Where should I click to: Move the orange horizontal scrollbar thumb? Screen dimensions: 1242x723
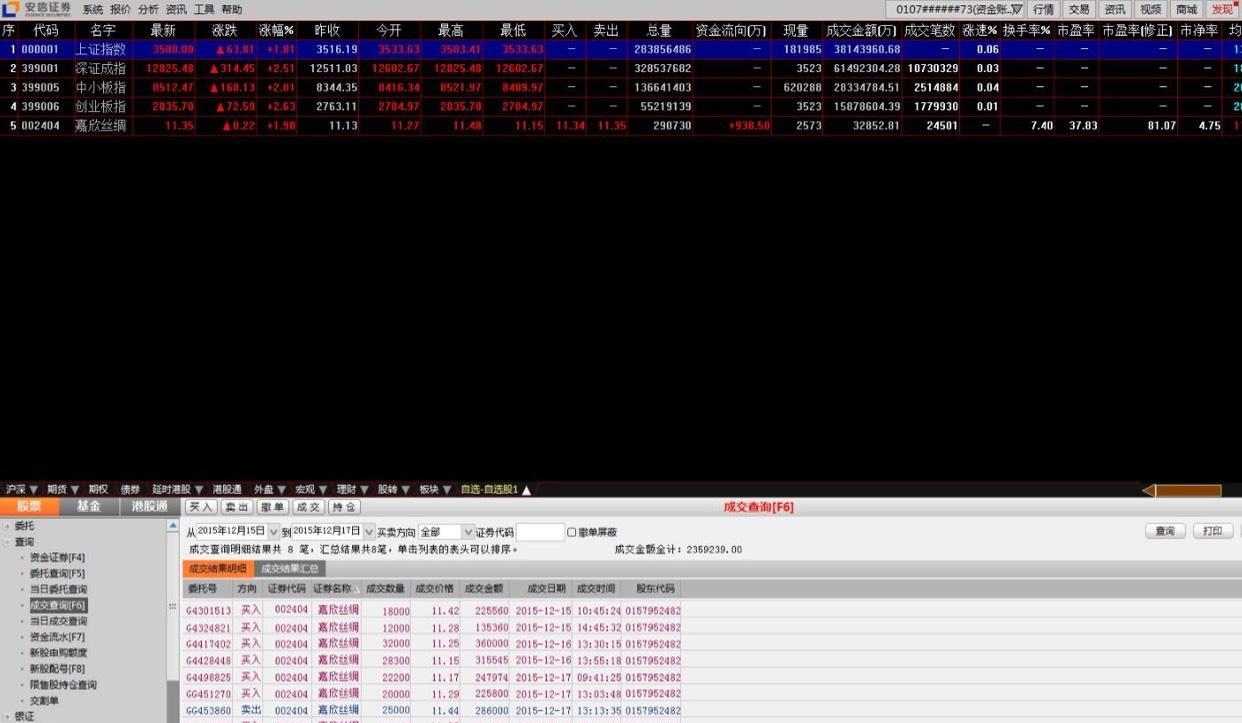1189,490
